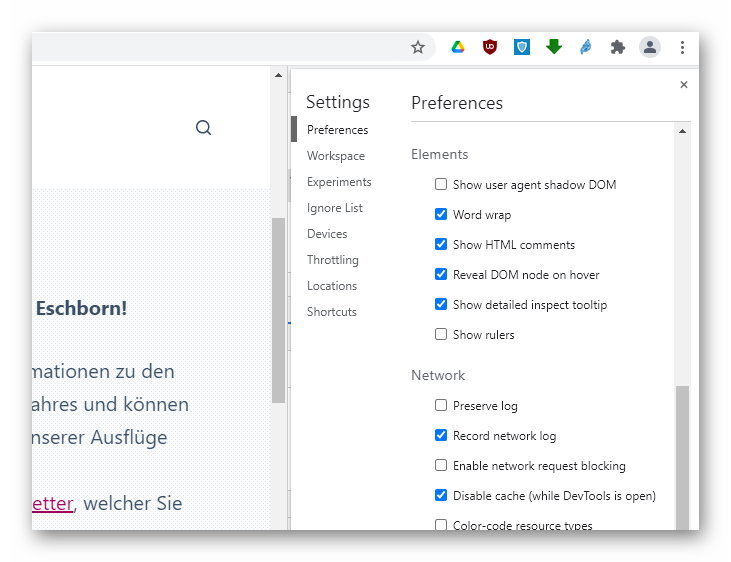This screenshot has width=731, height=562.
Task: Open the Experiments settings tab
Action: [x=339, y=182]
